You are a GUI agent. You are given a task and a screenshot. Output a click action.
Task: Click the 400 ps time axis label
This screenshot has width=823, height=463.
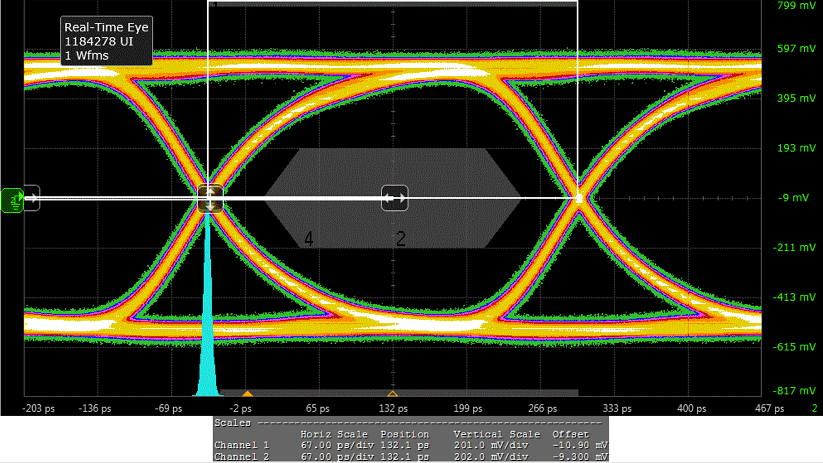point(691,408)
